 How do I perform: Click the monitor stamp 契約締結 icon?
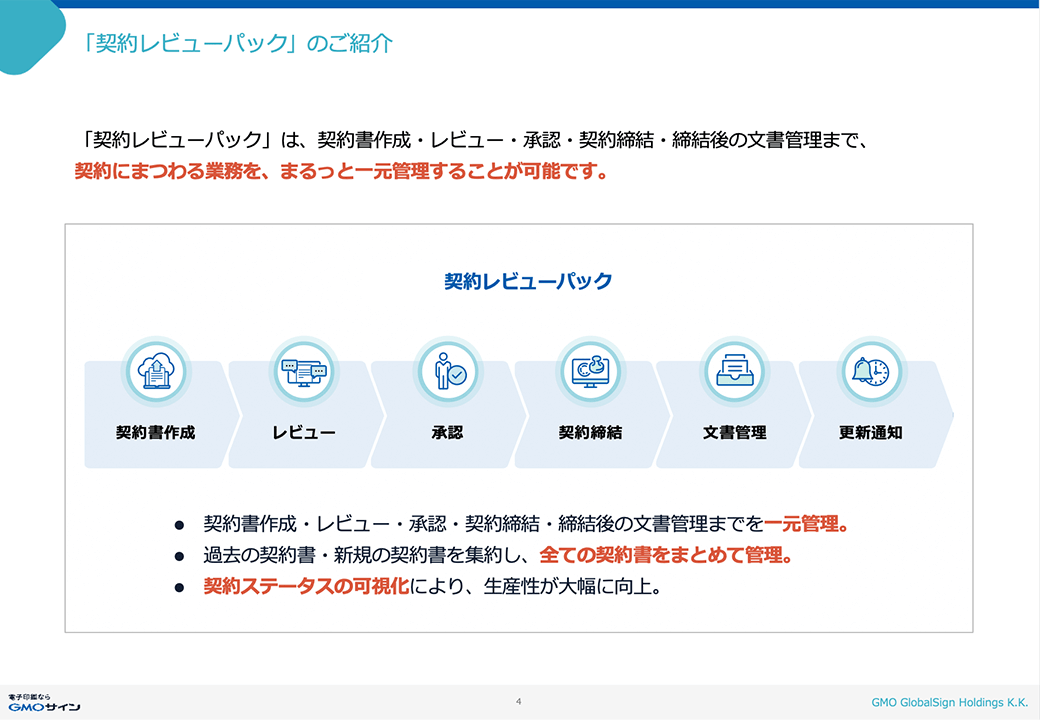[590, 371]
